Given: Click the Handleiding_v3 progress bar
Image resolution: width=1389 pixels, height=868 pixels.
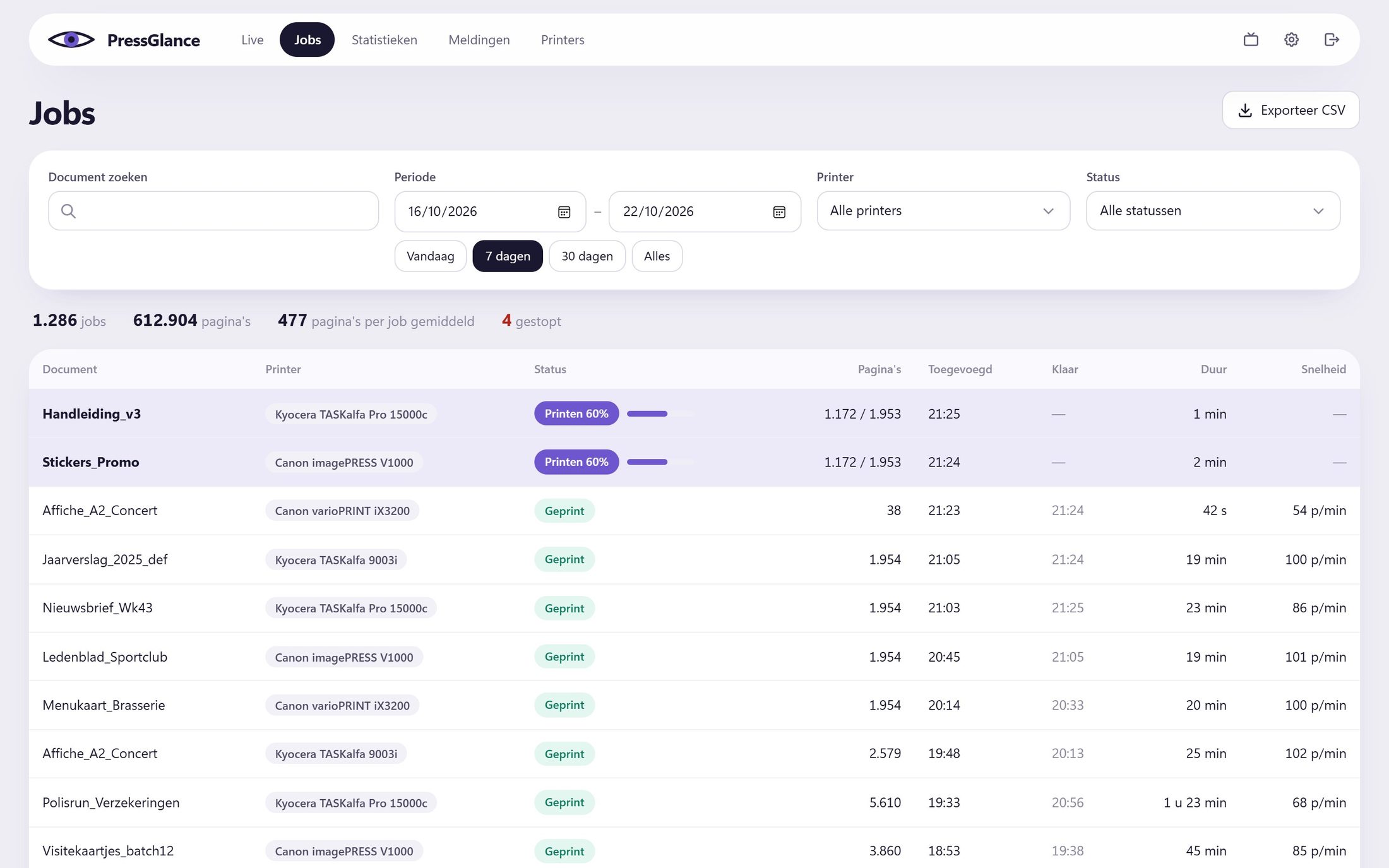Looking at the screenshot, I should tap(660, 413).
